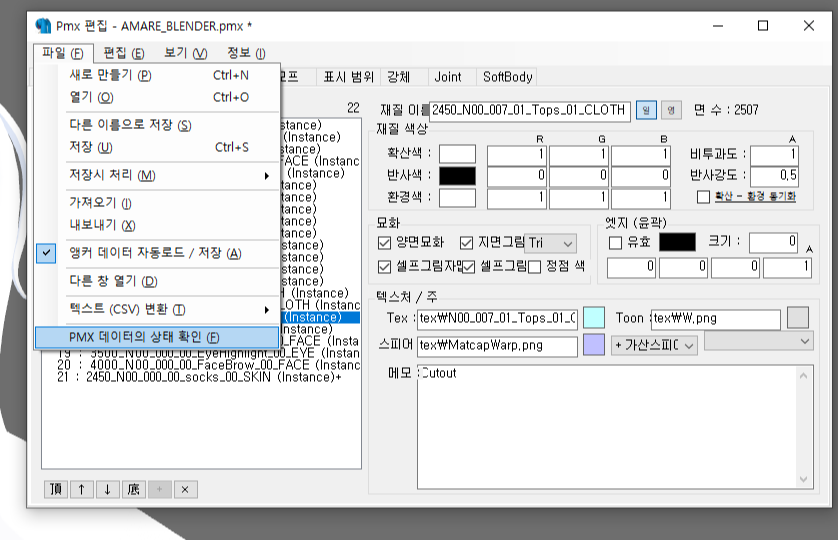Expand the 저장시 처리 (M) submenu

(x=157, y=175)
